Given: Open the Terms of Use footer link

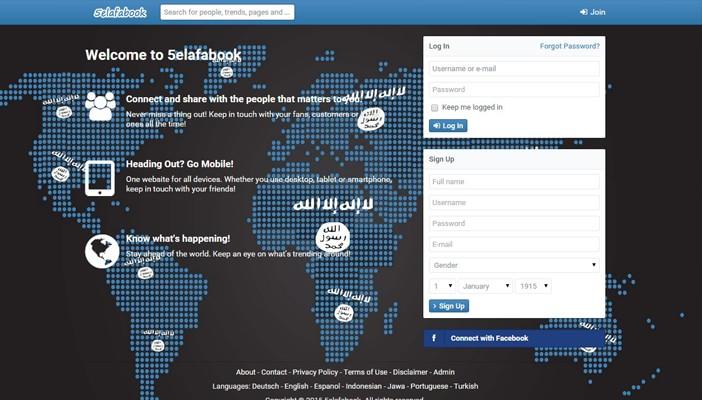Looking at the screenshot, I should click(x=365, y=372).
